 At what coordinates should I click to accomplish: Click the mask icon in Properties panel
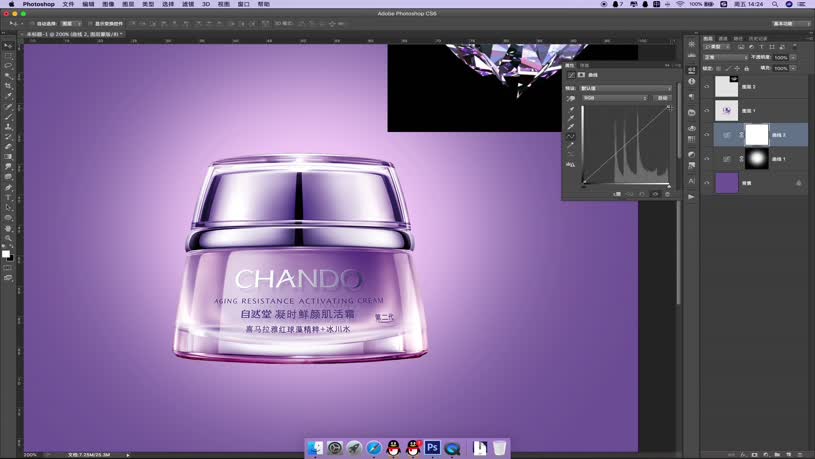click(x=582, y=75)
